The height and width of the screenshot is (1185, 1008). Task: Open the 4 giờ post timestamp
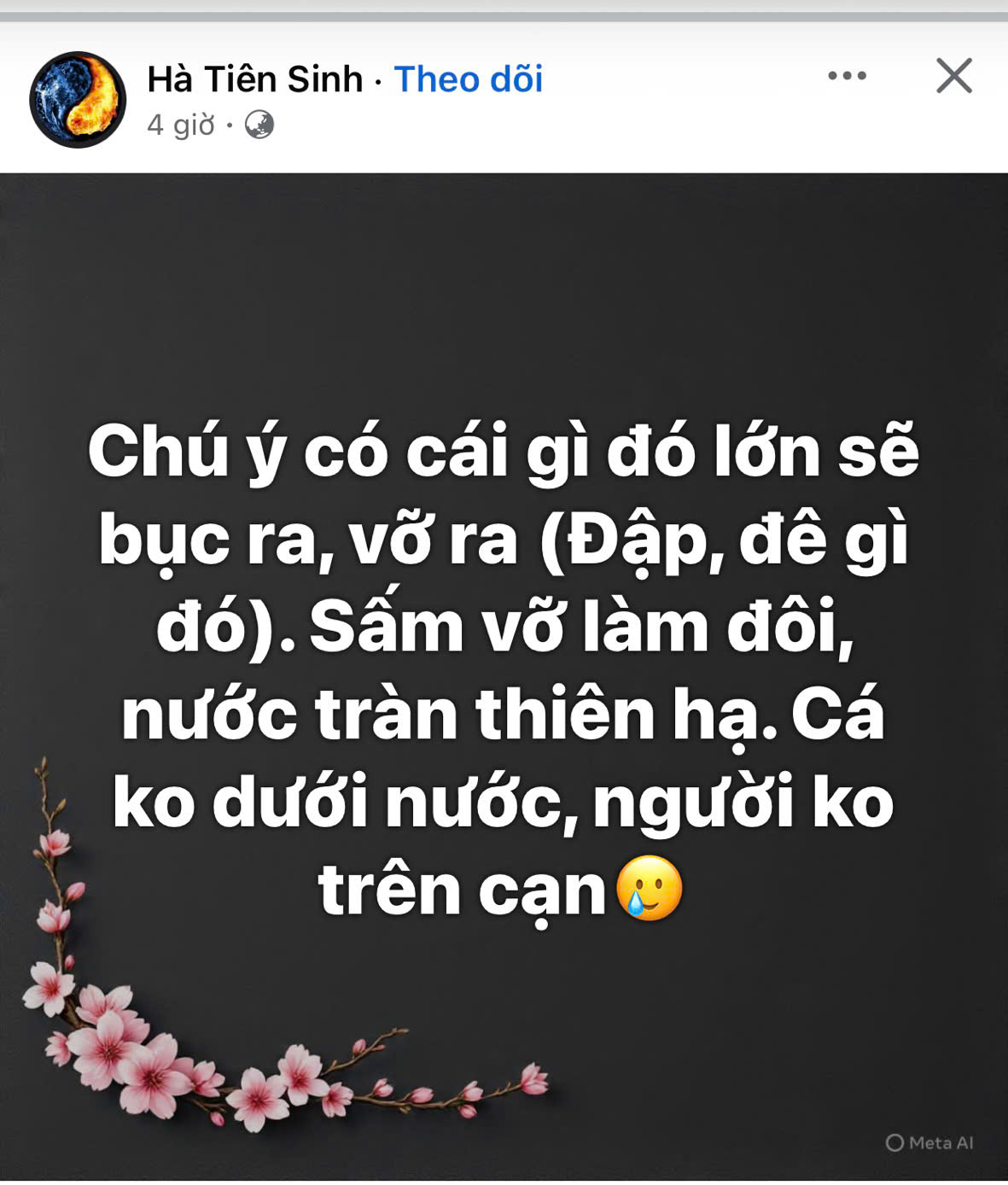[181, 126]
